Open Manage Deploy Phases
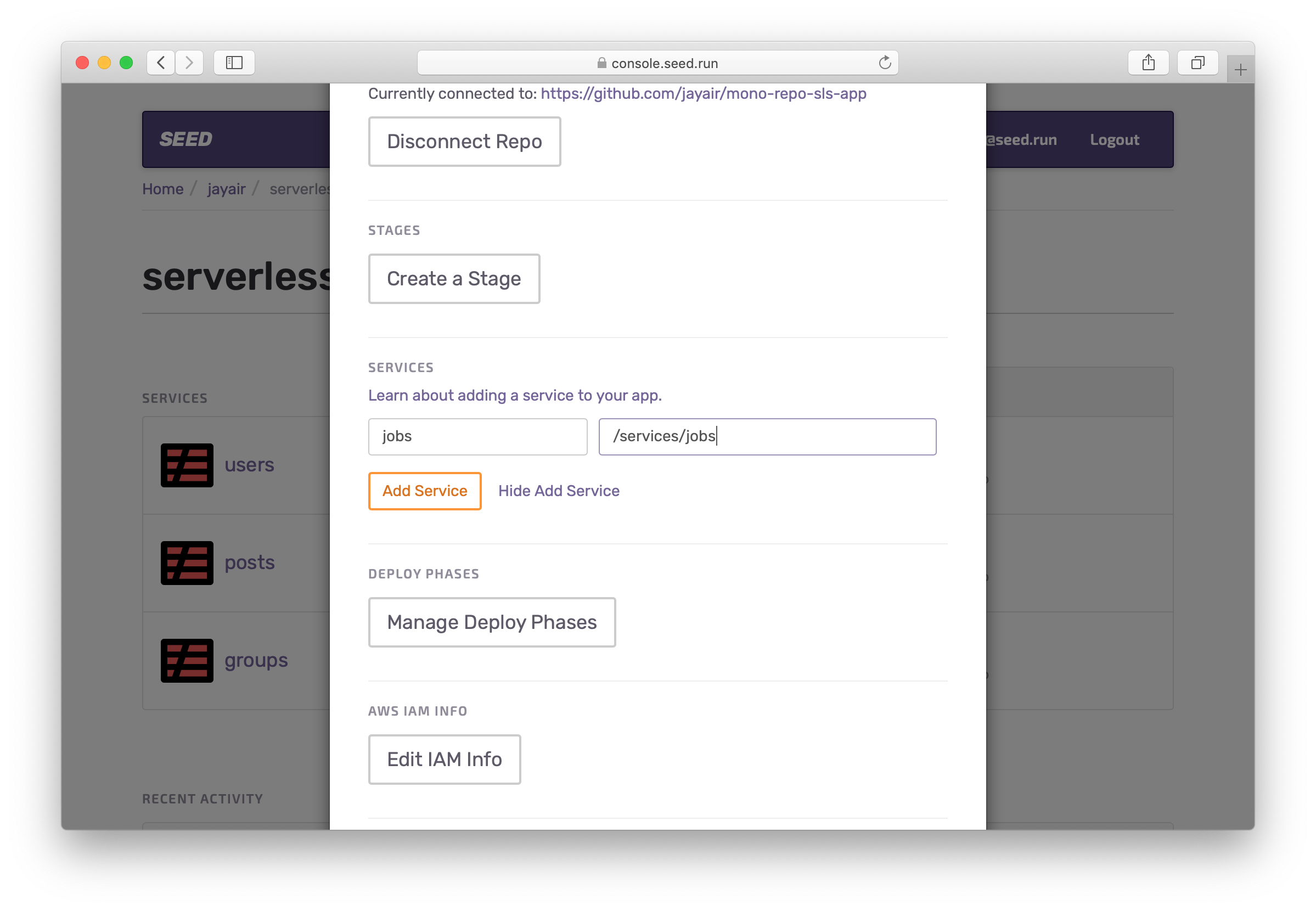The height and width of the screenshot is (911, 1316). pos(491,622)
